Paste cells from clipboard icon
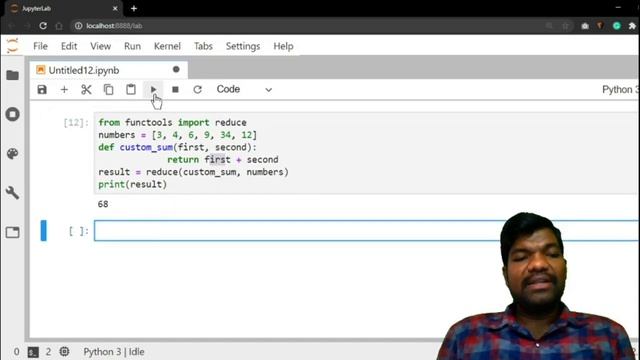 pos(131,89)
